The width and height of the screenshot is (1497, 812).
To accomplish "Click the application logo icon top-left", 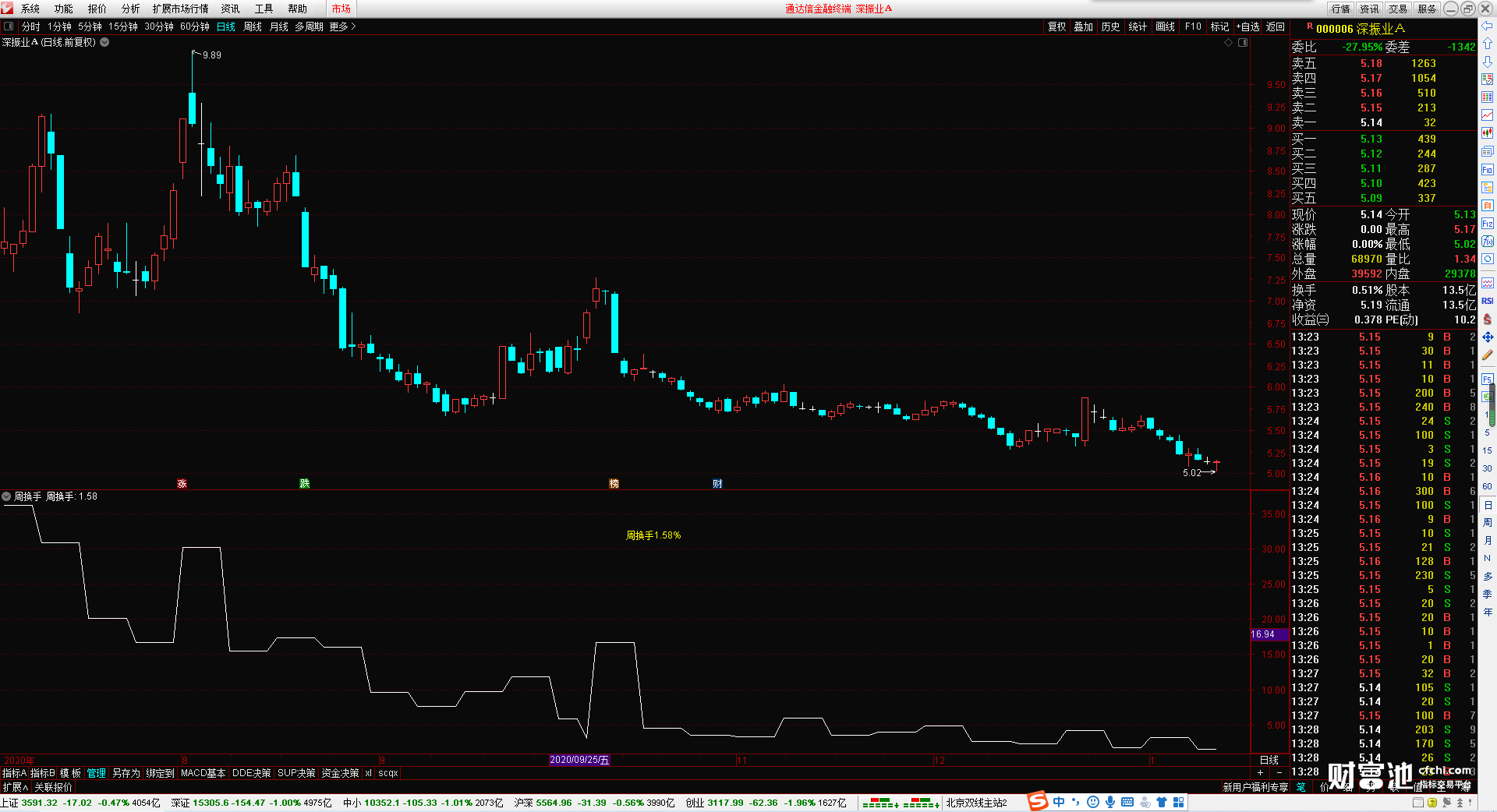I will 7,9.
